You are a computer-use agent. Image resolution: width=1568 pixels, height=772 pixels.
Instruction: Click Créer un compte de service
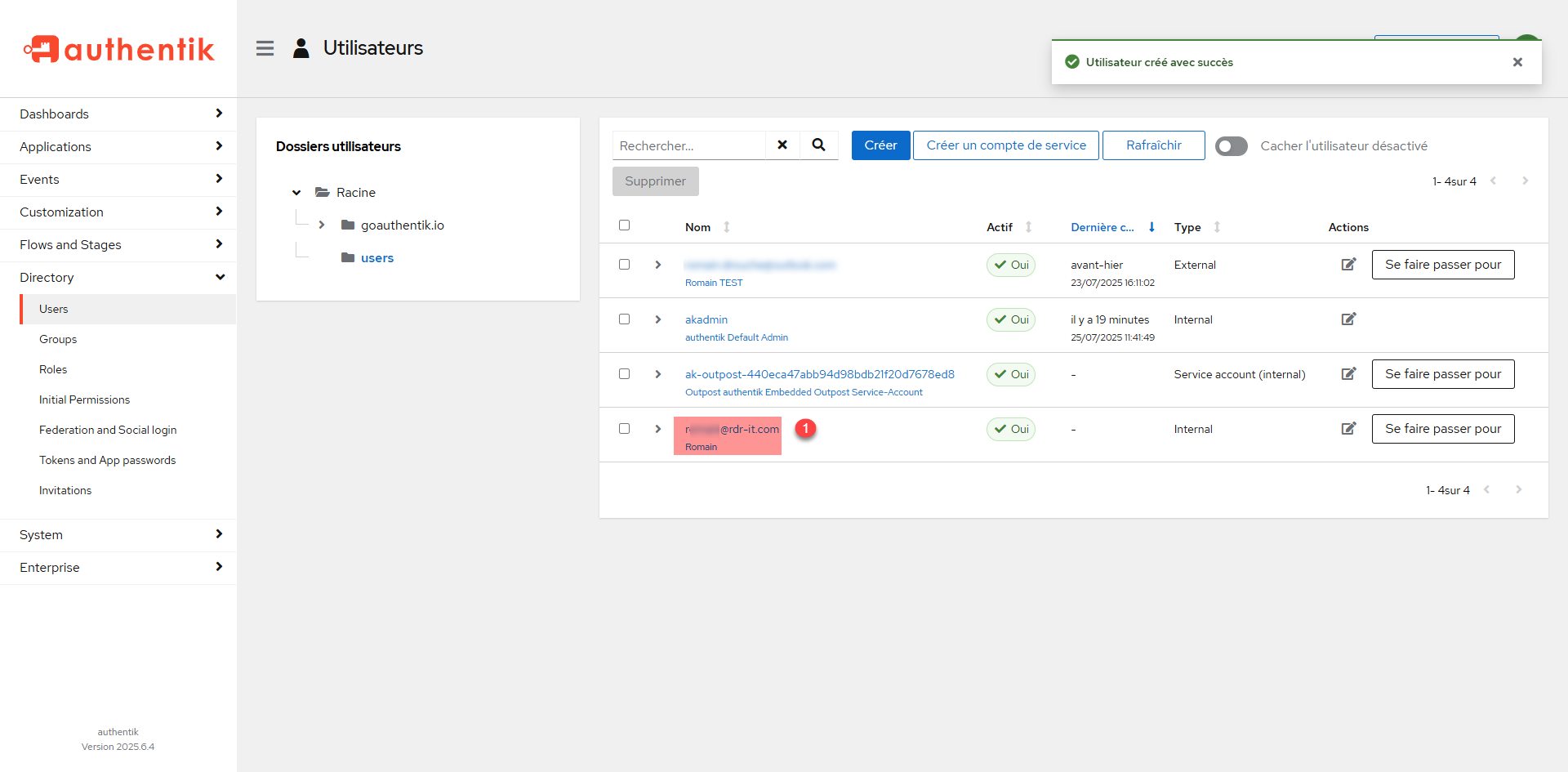tap(1005, 145)
